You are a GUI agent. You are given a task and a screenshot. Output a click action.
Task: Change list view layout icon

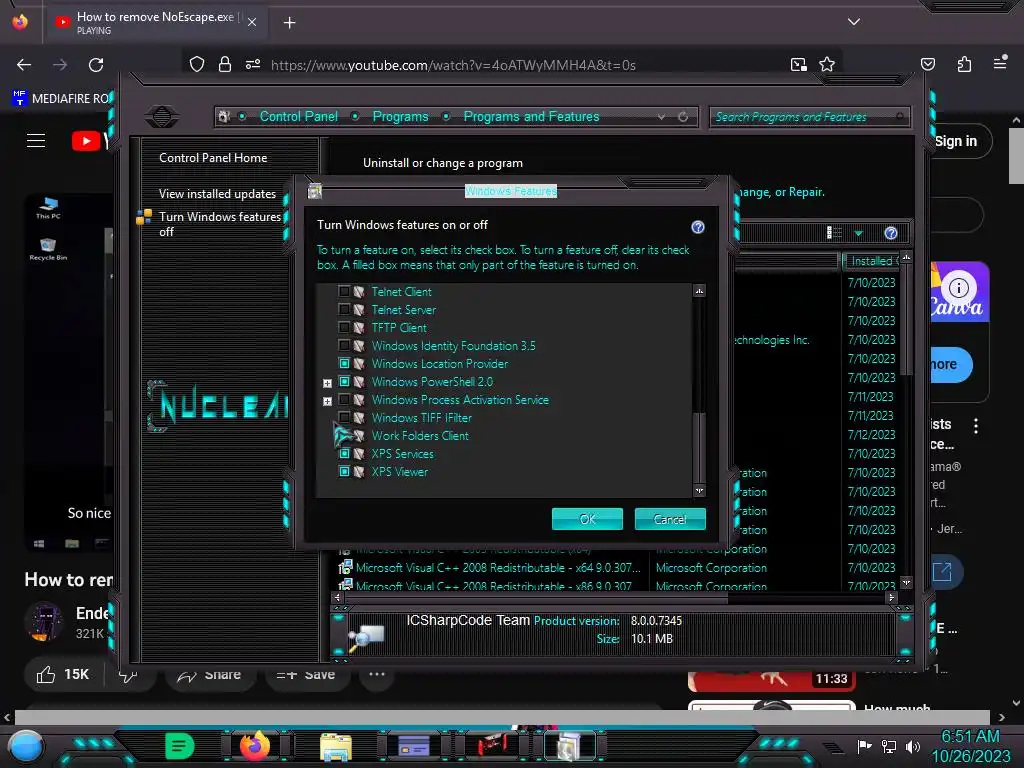click(834, 233)
